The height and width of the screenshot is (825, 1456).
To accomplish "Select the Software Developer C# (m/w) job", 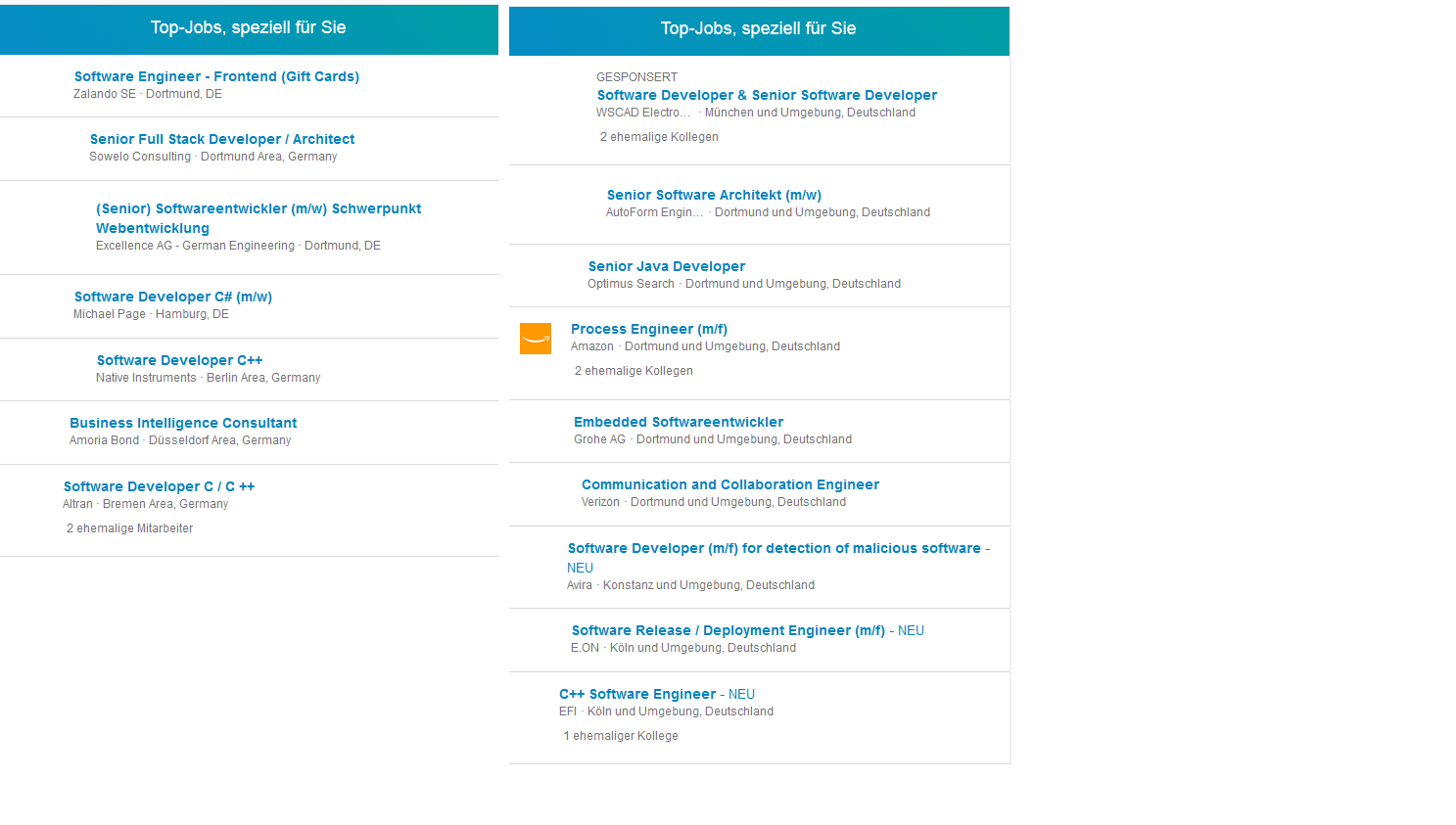I will pyautogui.click(x=173, y=297).
